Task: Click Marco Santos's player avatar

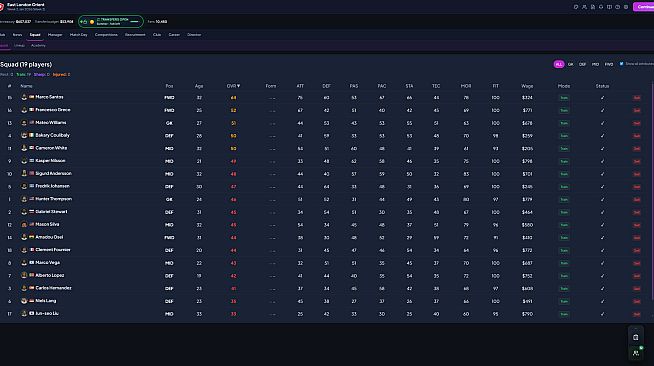Action: click(24, 97)
